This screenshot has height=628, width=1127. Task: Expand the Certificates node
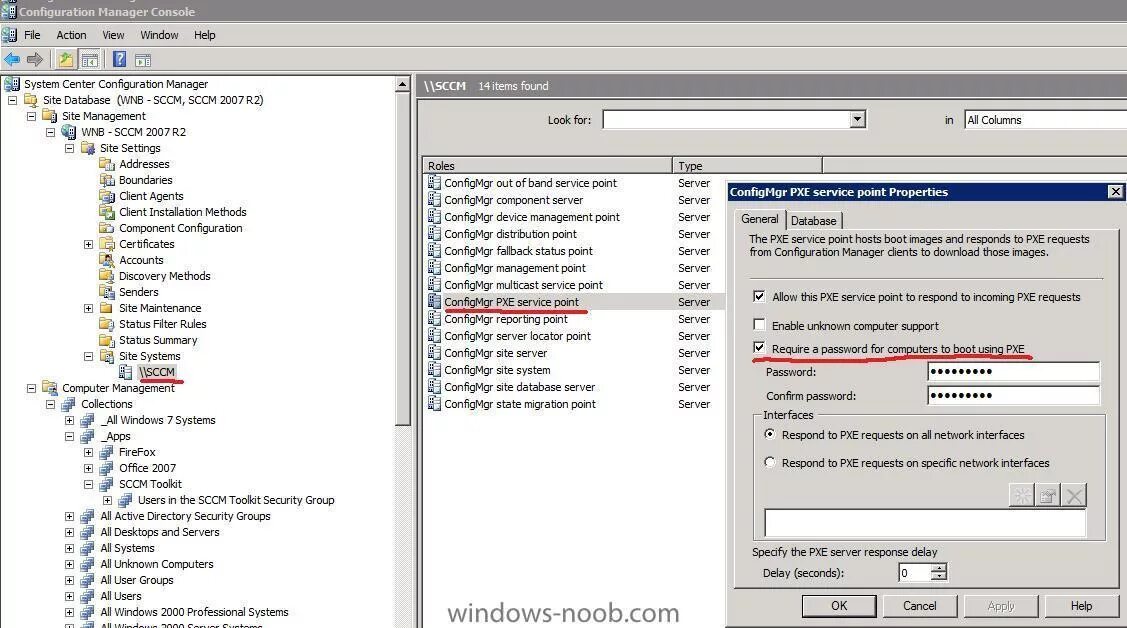click(88, 244)
